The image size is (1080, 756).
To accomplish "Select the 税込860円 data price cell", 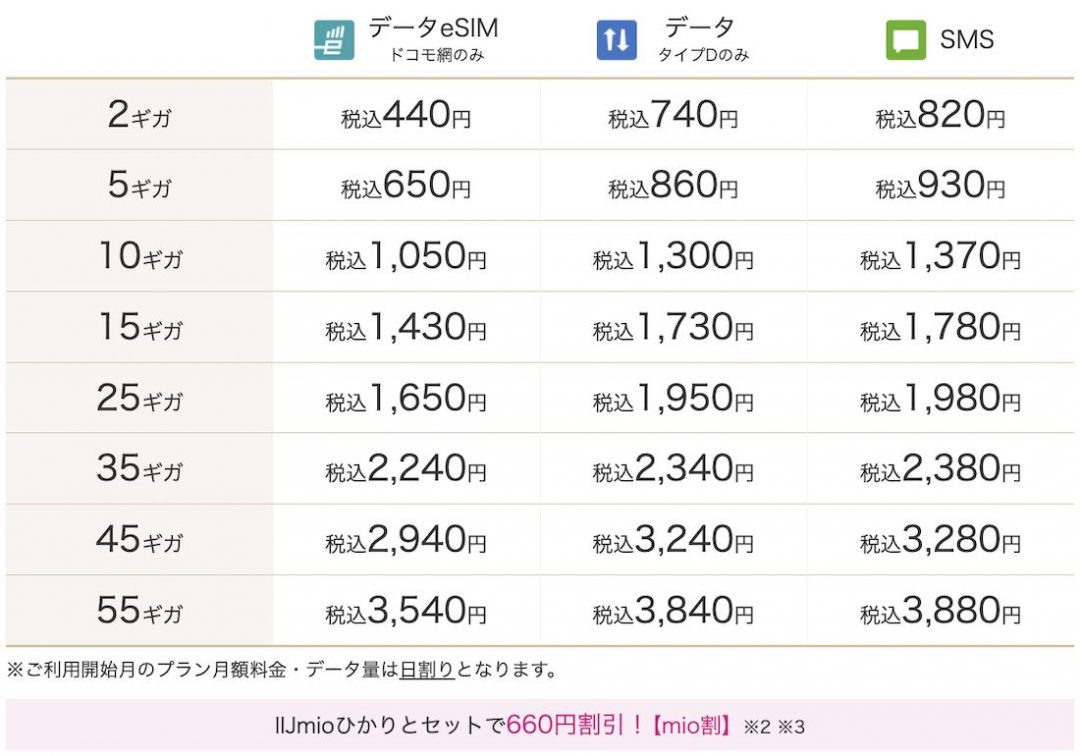I will click(x=673, y=186).
